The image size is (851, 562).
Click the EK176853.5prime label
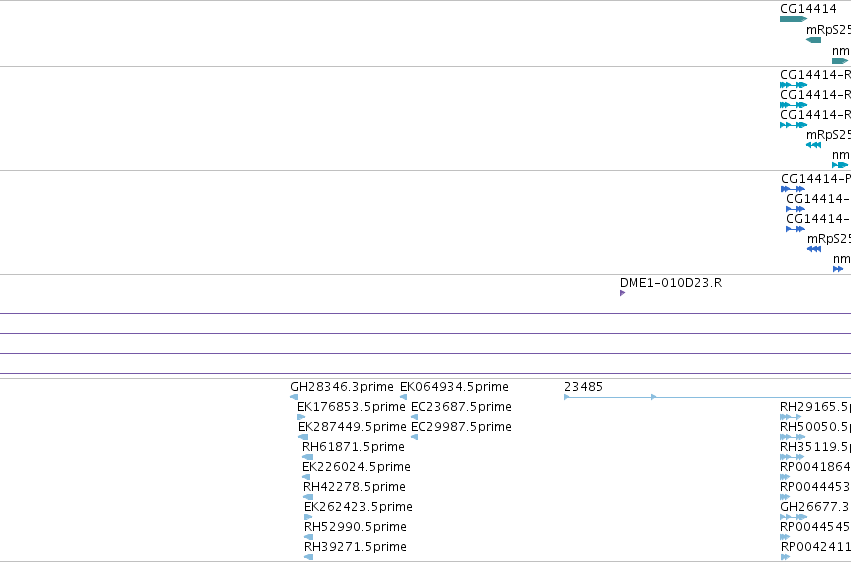click(x=351, y=407)
